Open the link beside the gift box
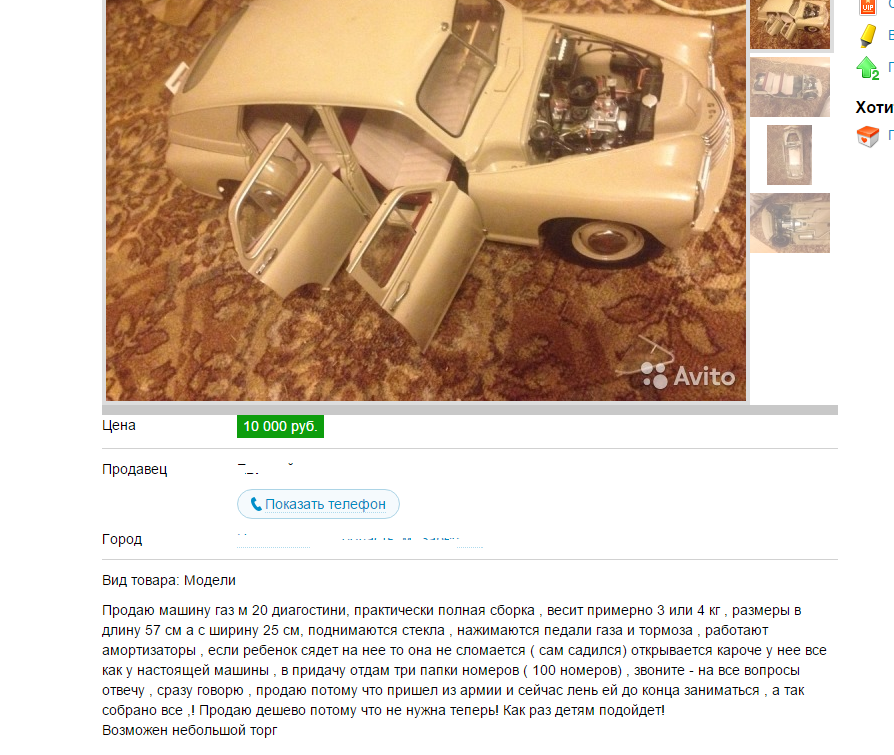The image size is (894, 755). [x=891, y=135]
